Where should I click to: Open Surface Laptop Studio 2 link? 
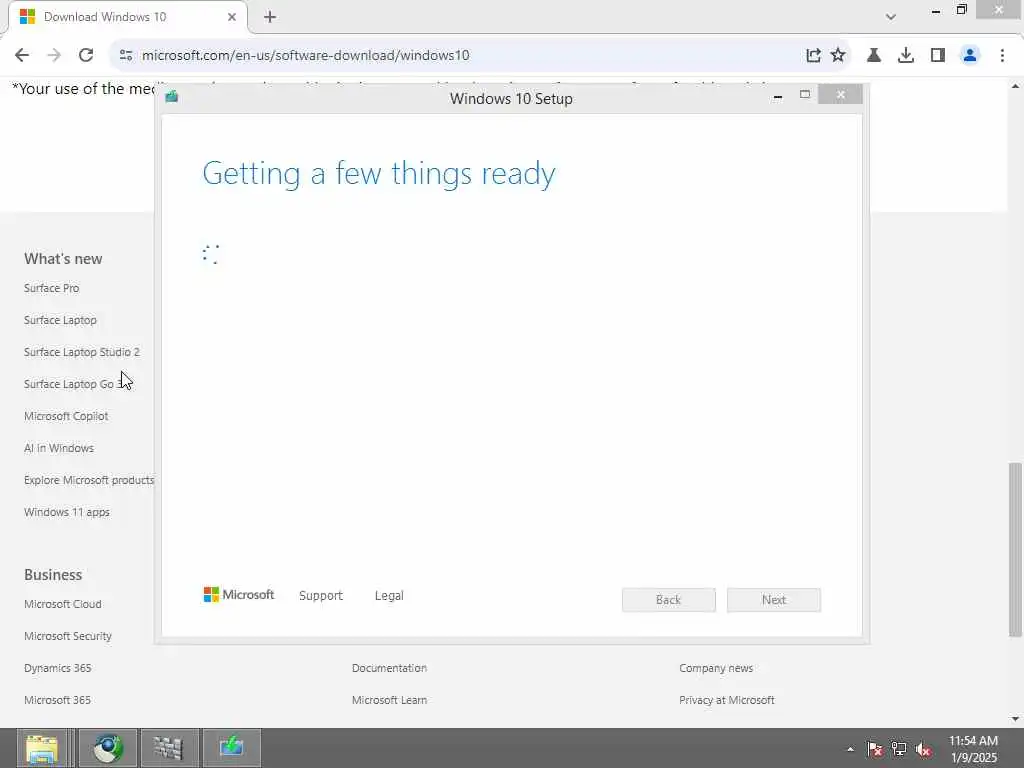point(82,352)
